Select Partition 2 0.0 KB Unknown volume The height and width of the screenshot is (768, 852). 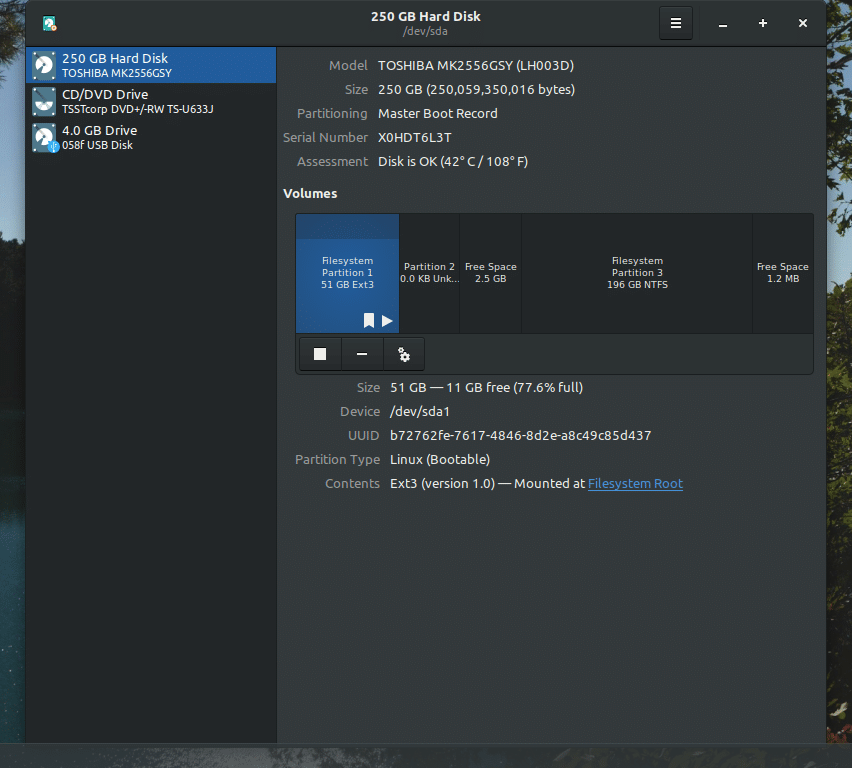(x=429, y=273)
